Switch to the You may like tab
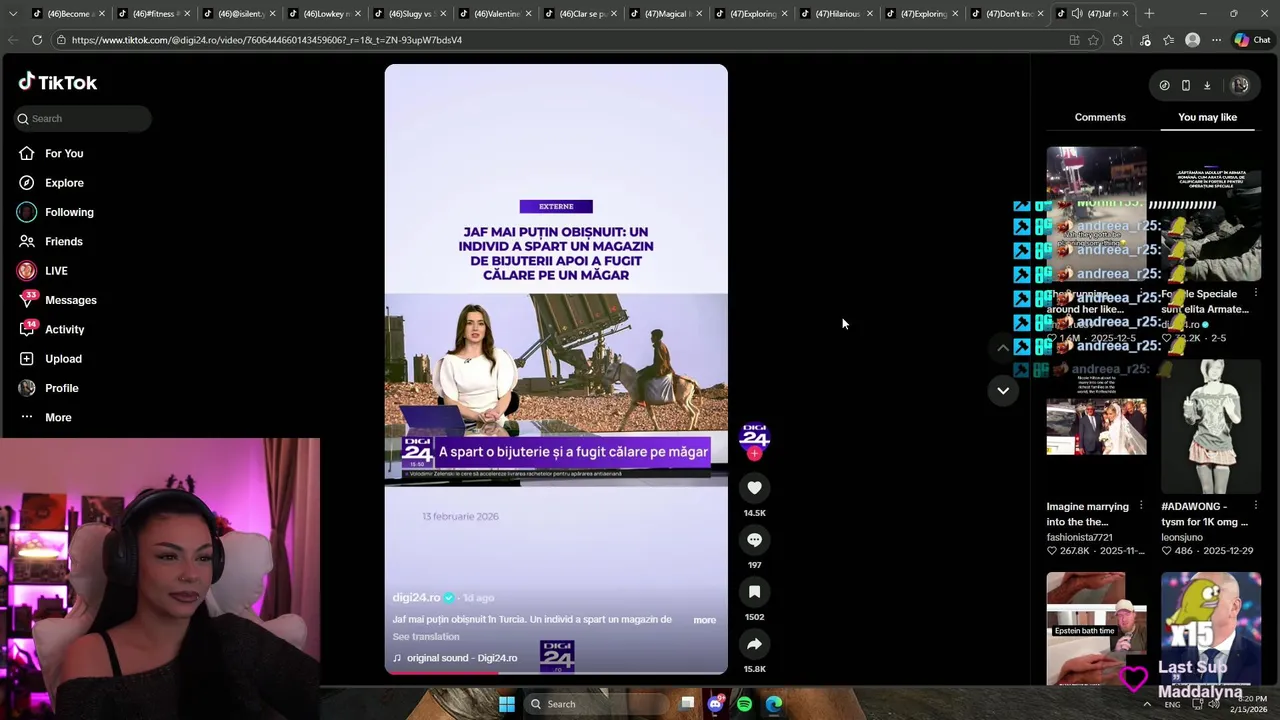The height and width of the screenshot is (720, 1280). (x=1207, y=117)
